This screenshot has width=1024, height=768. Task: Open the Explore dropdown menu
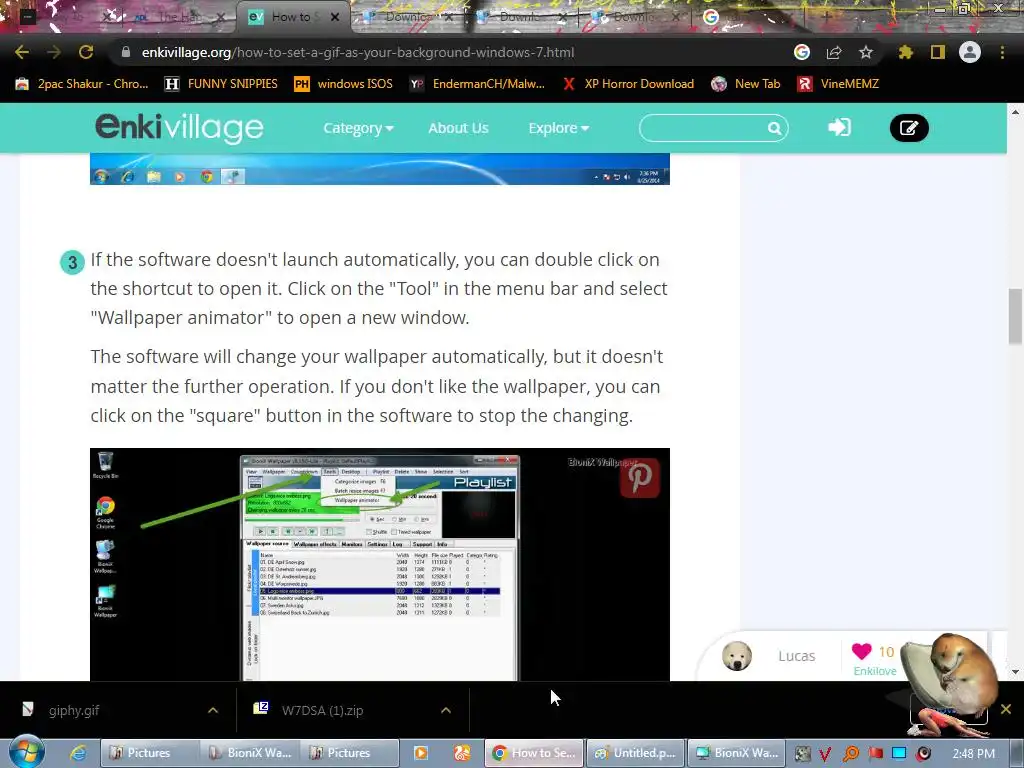tap(558, 128)
